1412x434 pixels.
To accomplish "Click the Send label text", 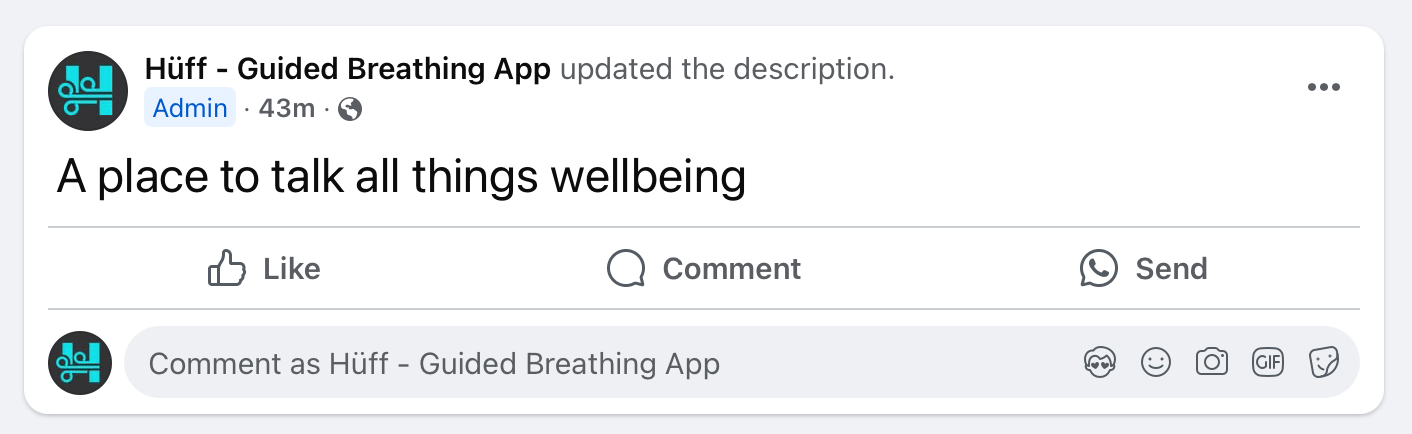I will click(x=1171, y=269).
